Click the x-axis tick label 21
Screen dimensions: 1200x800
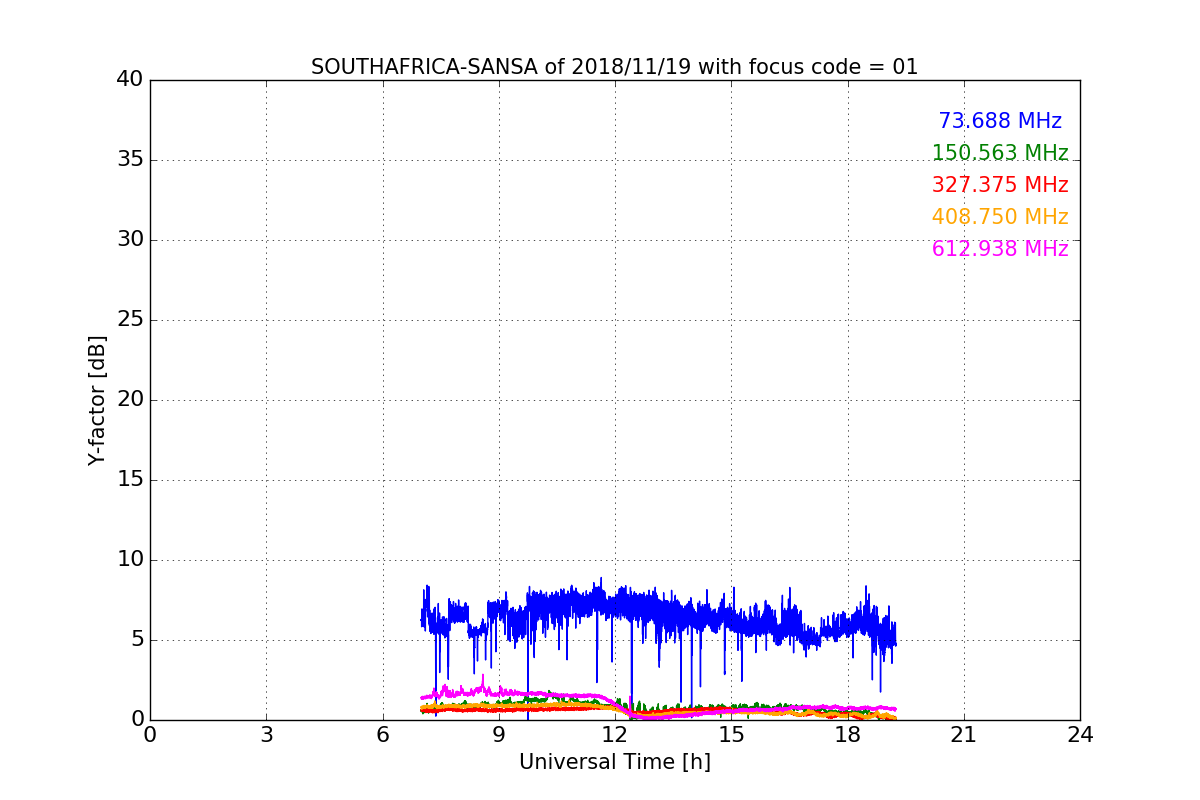pos(964,735)
